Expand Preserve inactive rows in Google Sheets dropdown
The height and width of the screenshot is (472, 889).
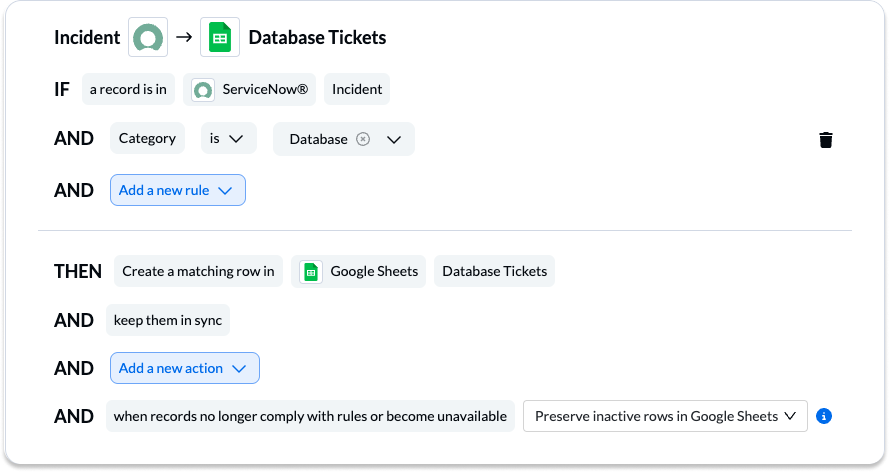pos(665,416)
